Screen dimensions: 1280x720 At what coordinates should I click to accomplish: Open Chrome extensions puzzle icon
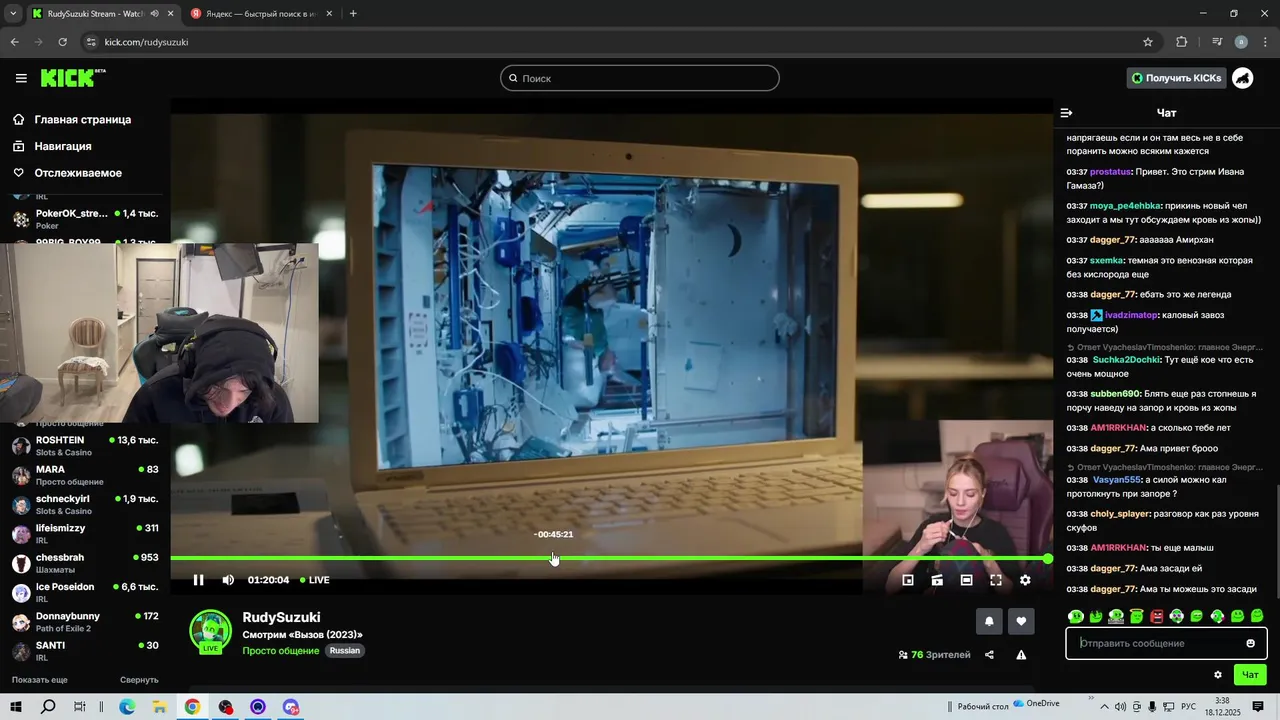point(1182,42)
